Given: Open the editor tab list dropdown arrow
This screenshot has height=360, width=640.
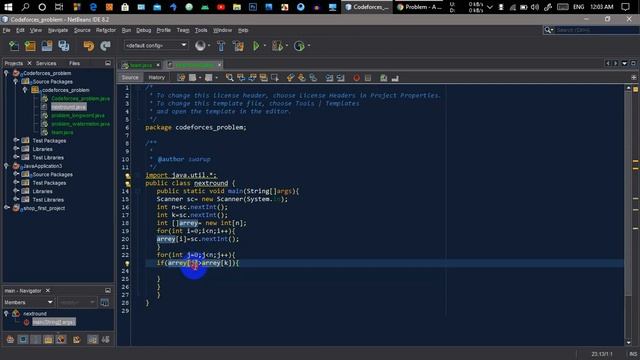Looking at the screenshot, I should [x=624, y=63].
